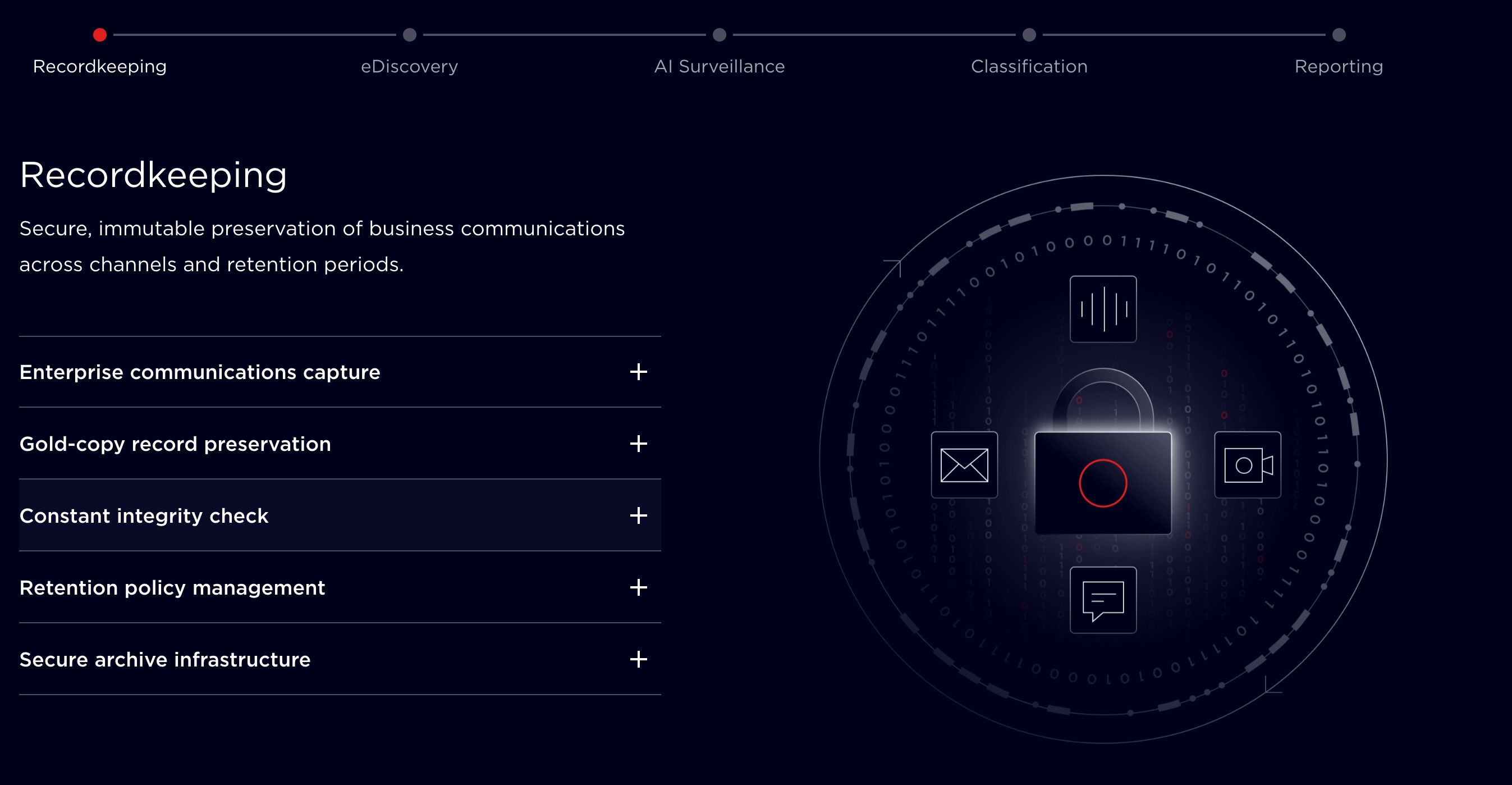Open the eDiscovery label link
This screenshot has width=1512, height=785.
click(410, 66)
